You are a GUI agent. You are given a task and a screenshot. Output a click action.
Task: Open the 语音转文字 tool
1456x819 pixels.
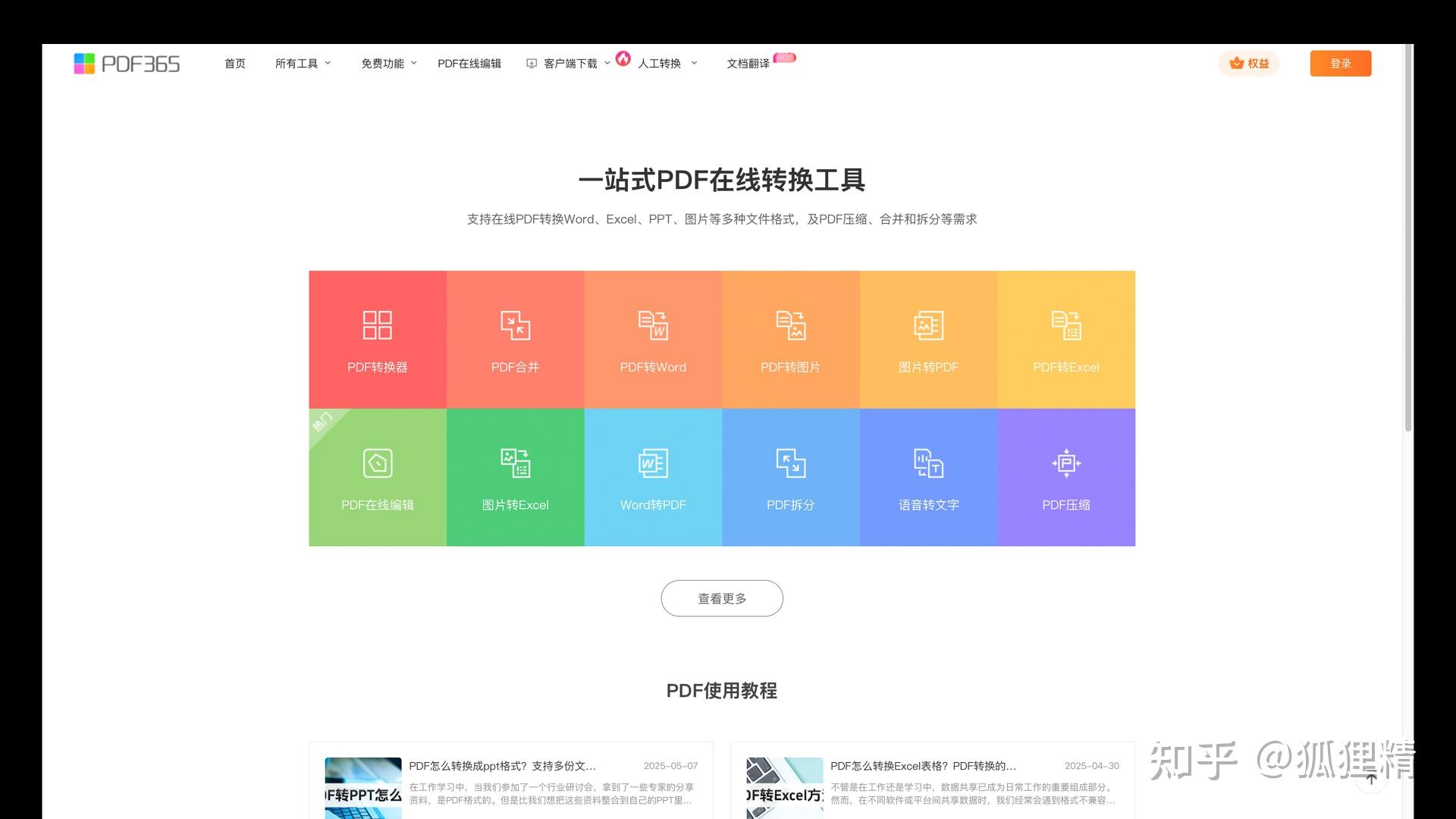tap(928, 477)
